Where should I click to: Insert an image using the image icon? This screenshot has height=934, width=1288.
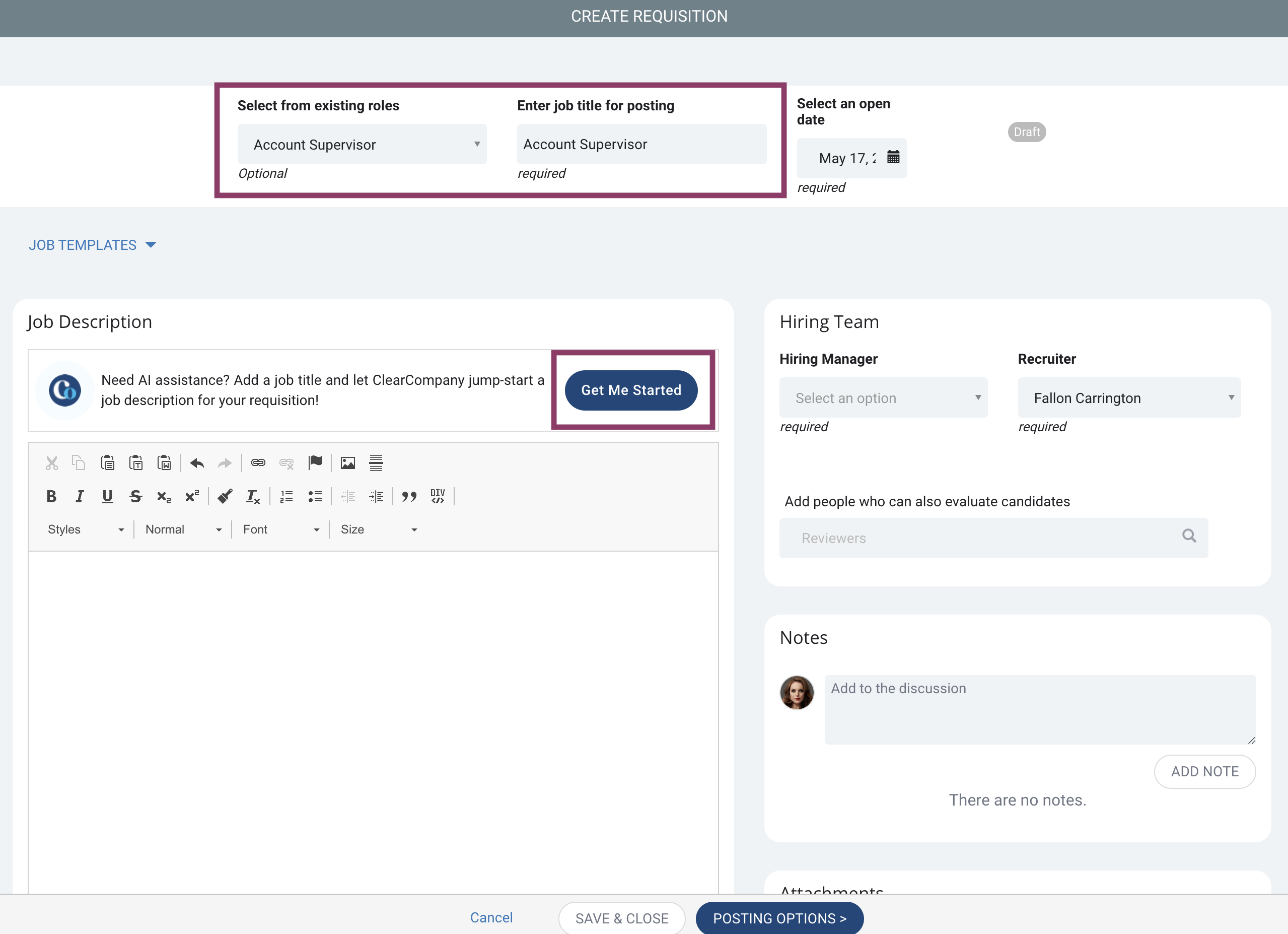[x=347, y=463]
